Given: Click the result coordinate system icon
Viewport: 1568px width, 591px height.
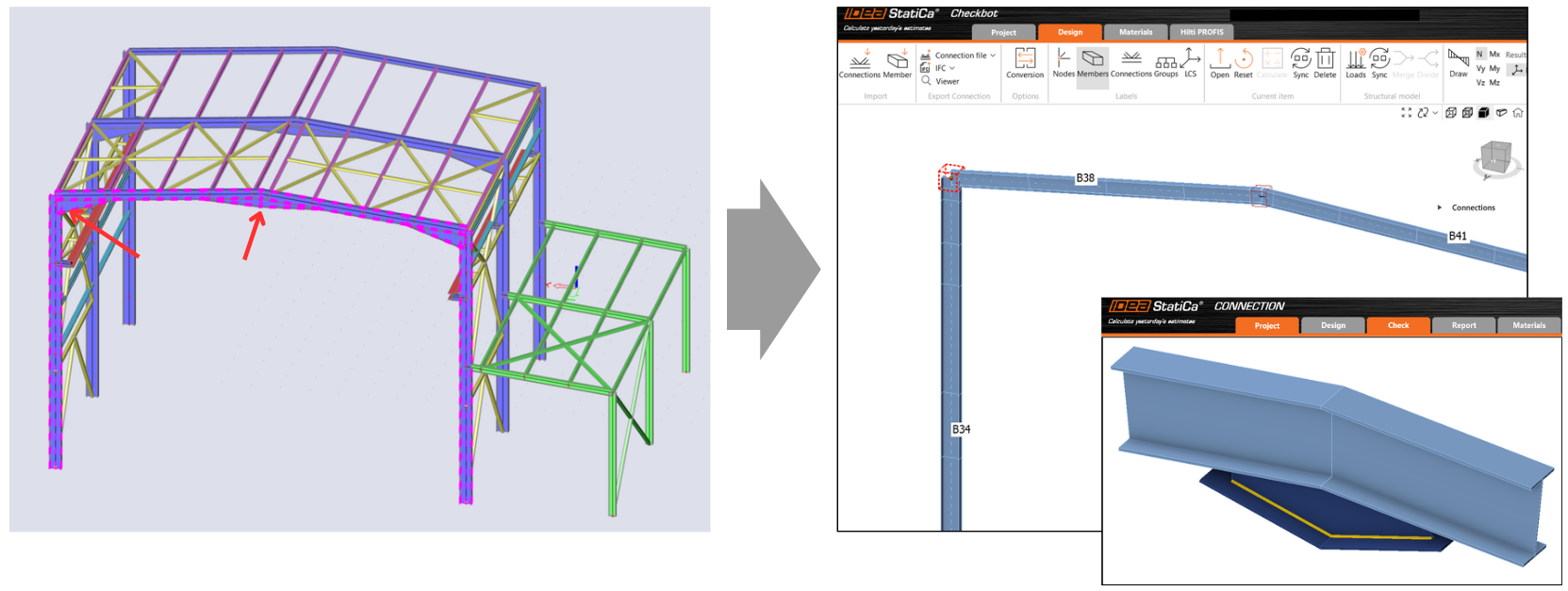Looking at the screenshot, I should [x=1516, y=70].
